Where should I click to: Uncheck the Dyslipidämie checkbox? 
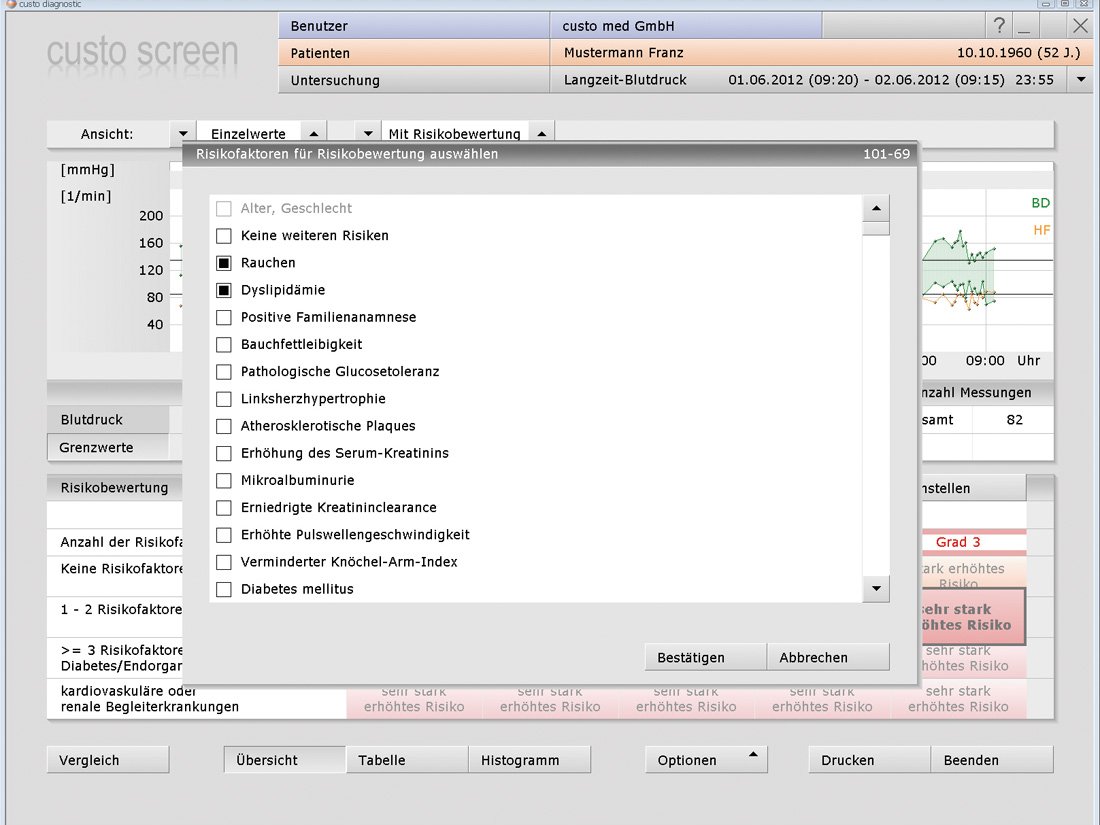click(x=224, y=290)
